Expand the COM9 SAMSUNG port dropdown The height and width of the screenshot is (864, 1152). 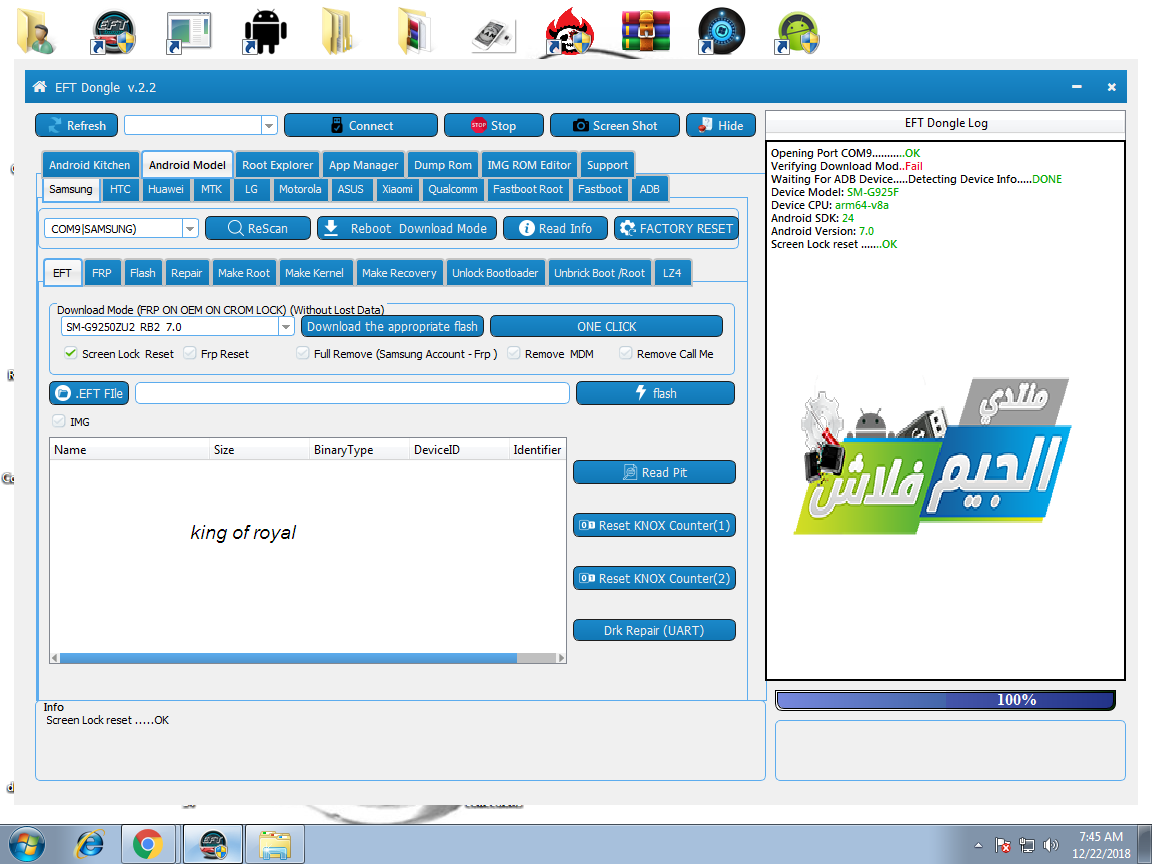190,228
